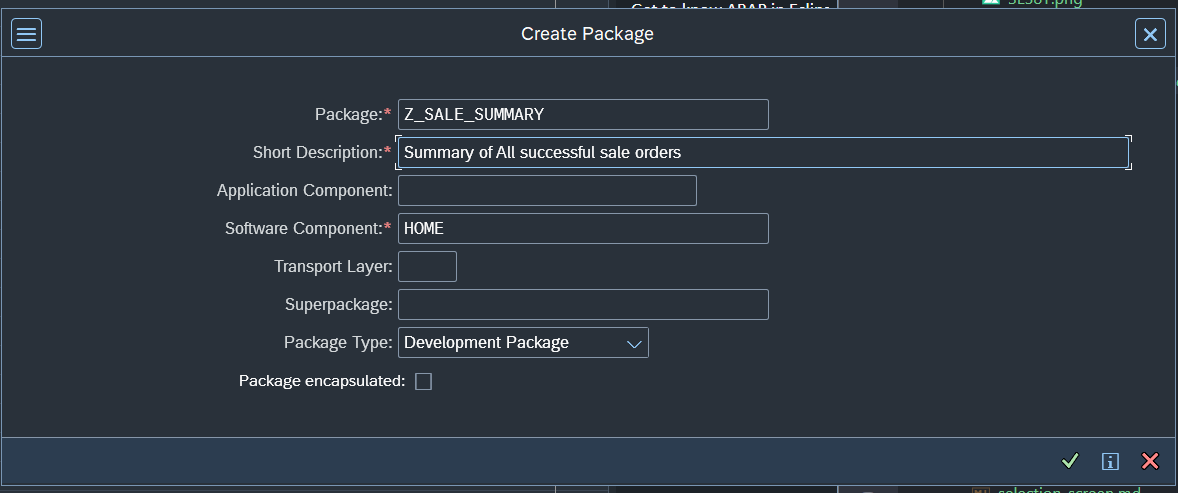The height and width of the screenshot is (493, 1178).
Task: Click the Package Type label
Action: click(x=338, y=343)
